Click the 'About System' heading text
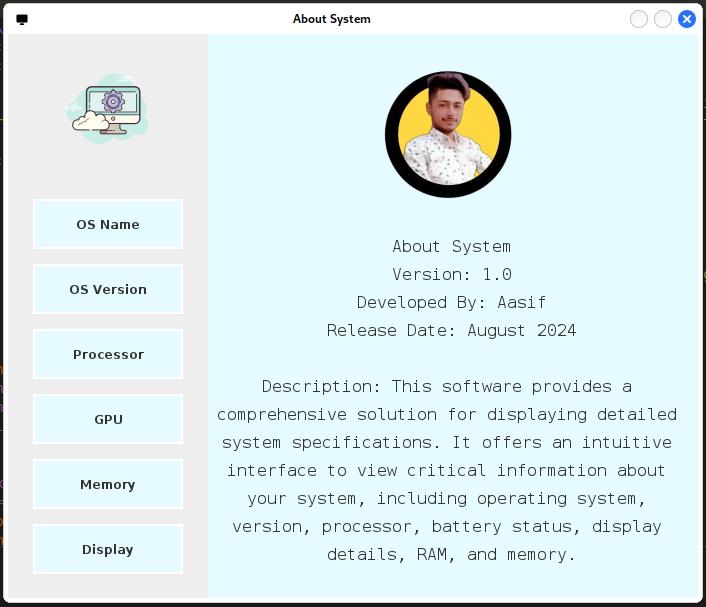 tap(451, 246)
